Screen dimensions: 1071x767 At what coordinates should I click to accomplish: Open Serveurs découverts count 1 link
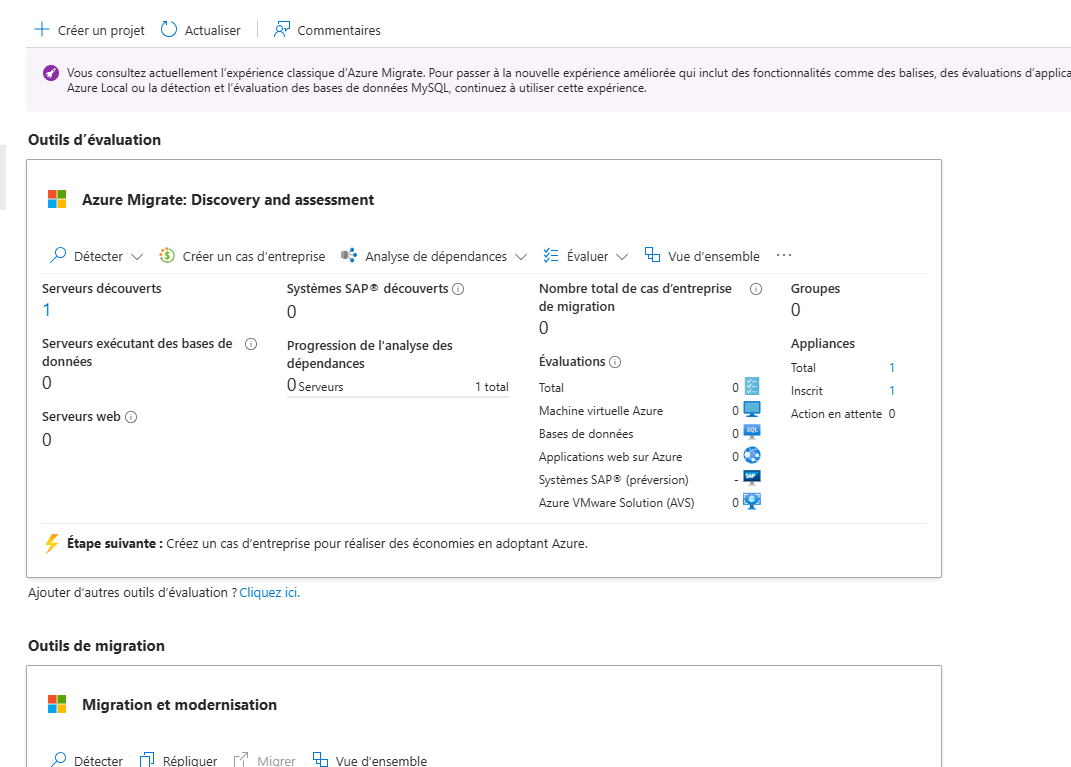pos(46,310)
